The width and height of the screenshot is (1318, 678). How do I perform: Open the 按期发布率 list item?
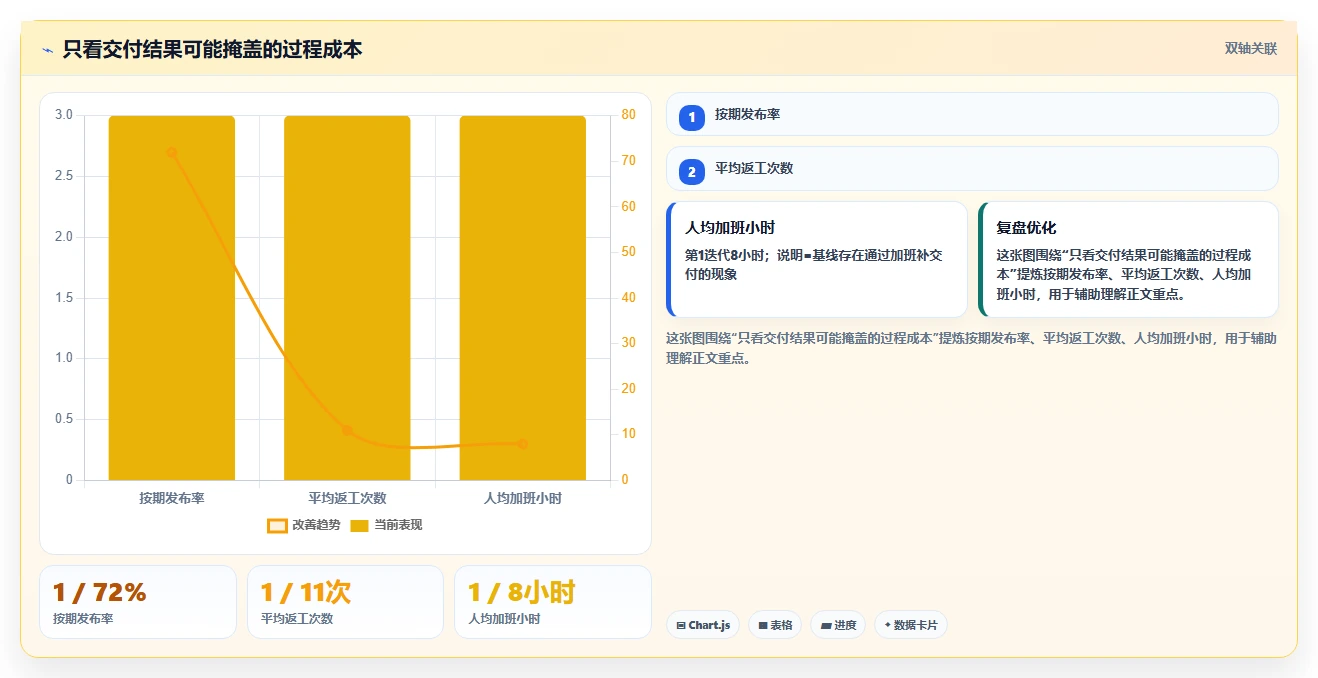click(972, 114)
